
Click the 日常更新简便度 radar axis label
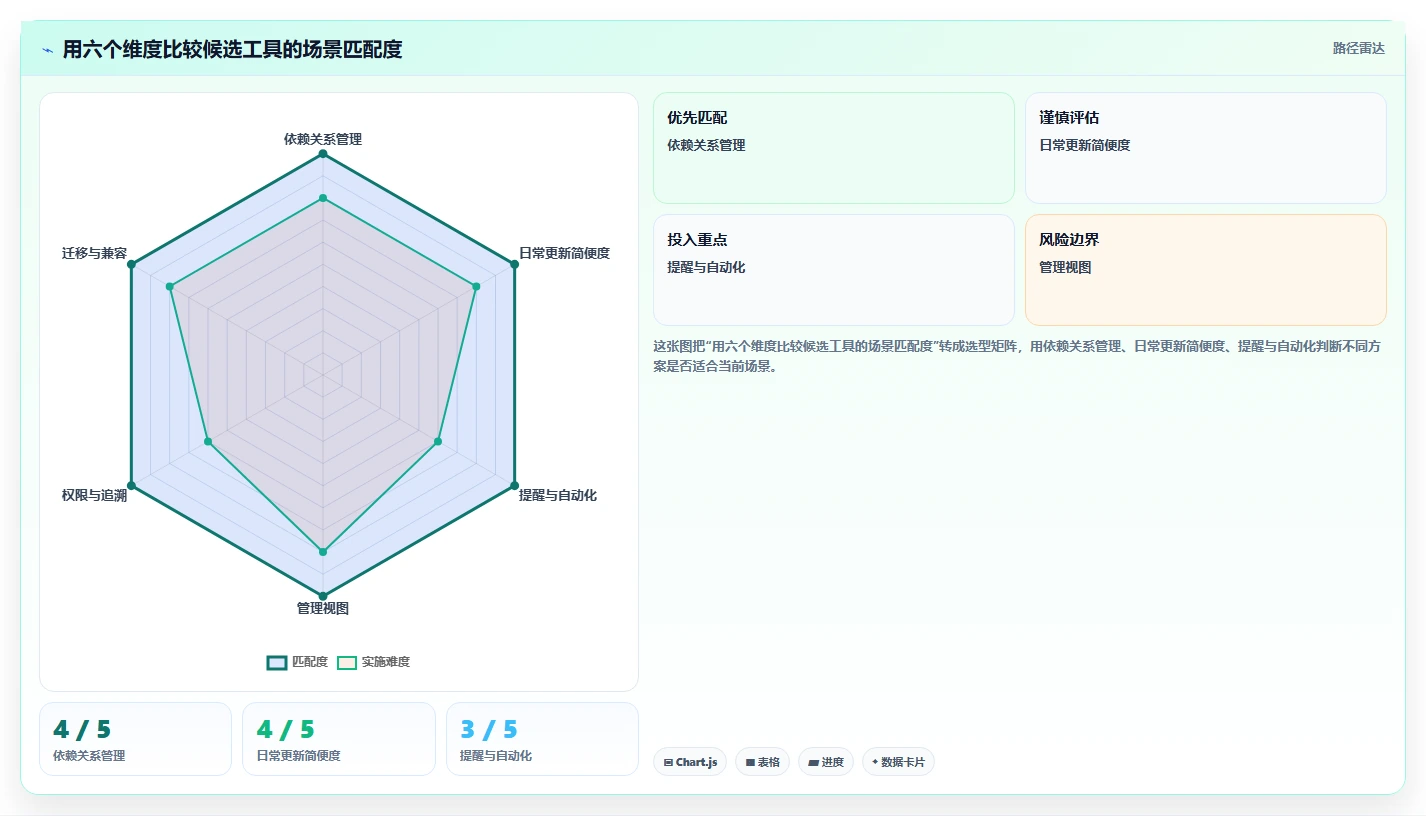[564, 253]
